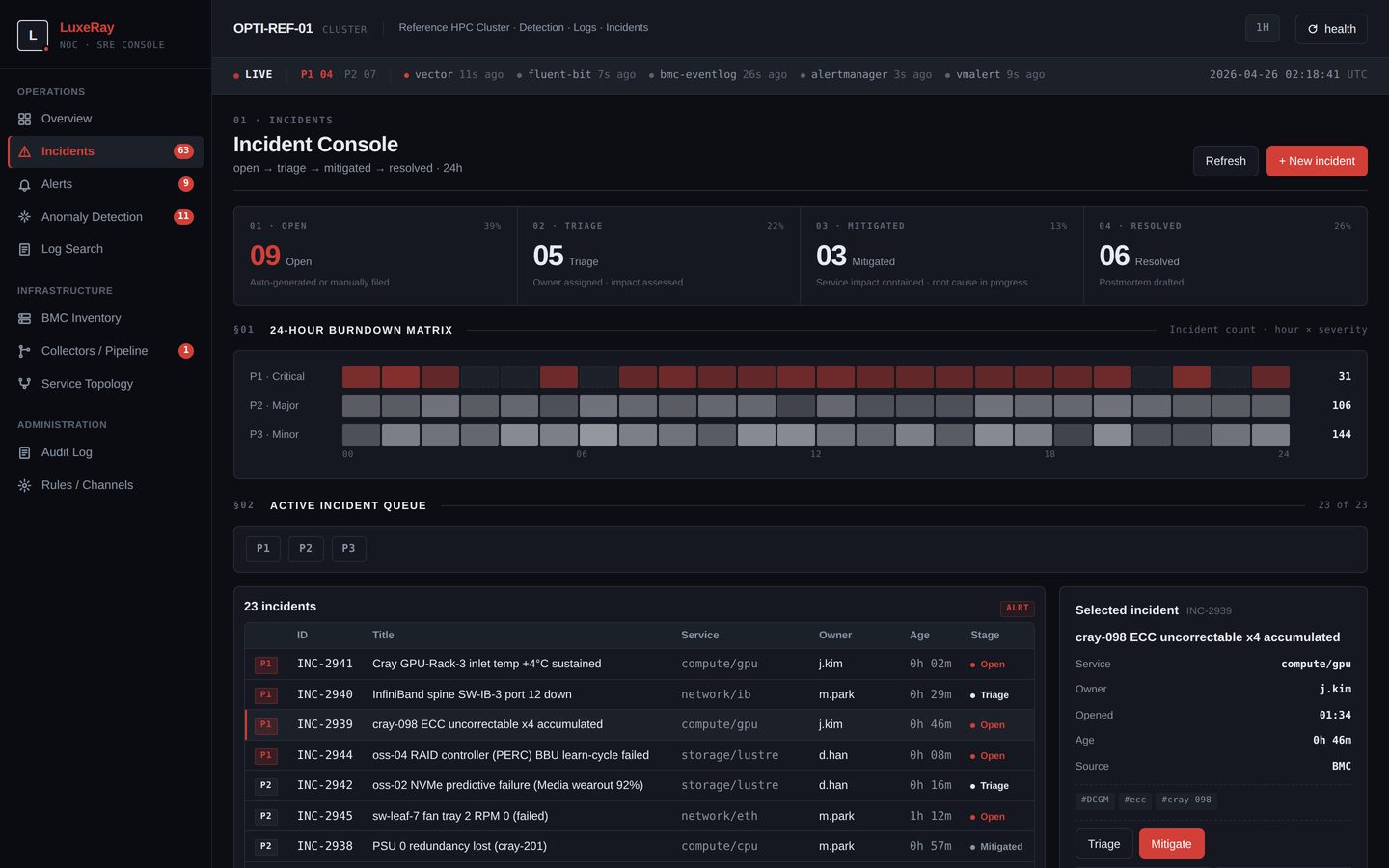Click the #cray-098 tag
The width and height of the screenshot is (1389, 868).
click(1185, 800)
